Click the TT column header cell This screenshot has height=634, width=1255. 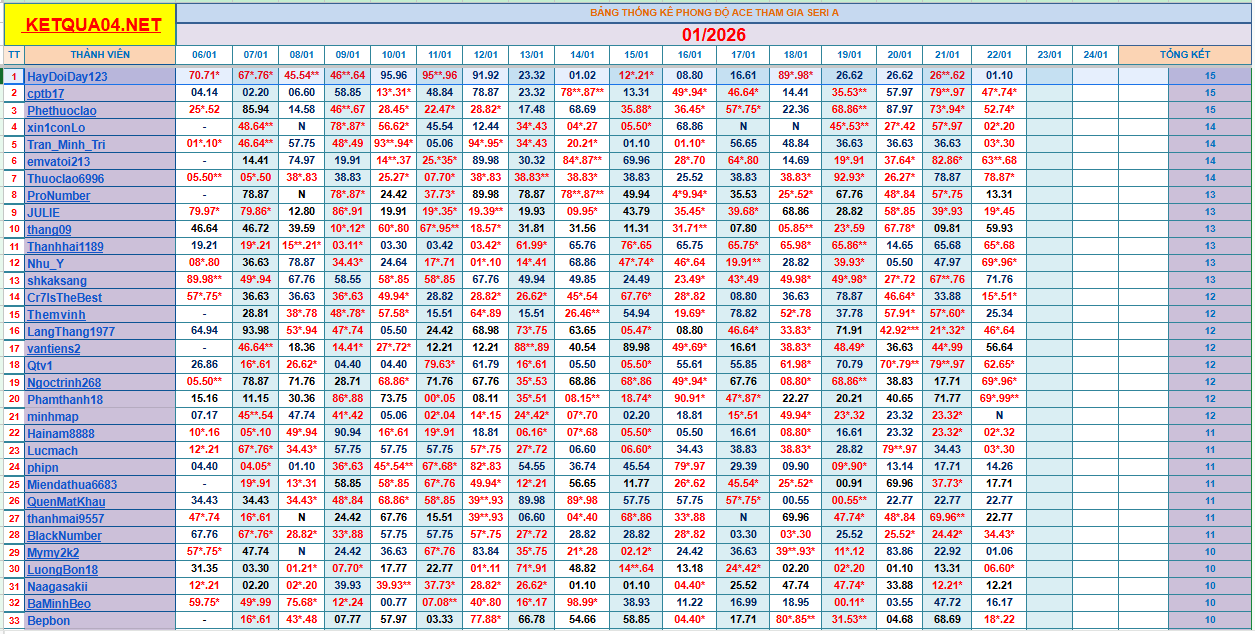[x=13, y=54]
